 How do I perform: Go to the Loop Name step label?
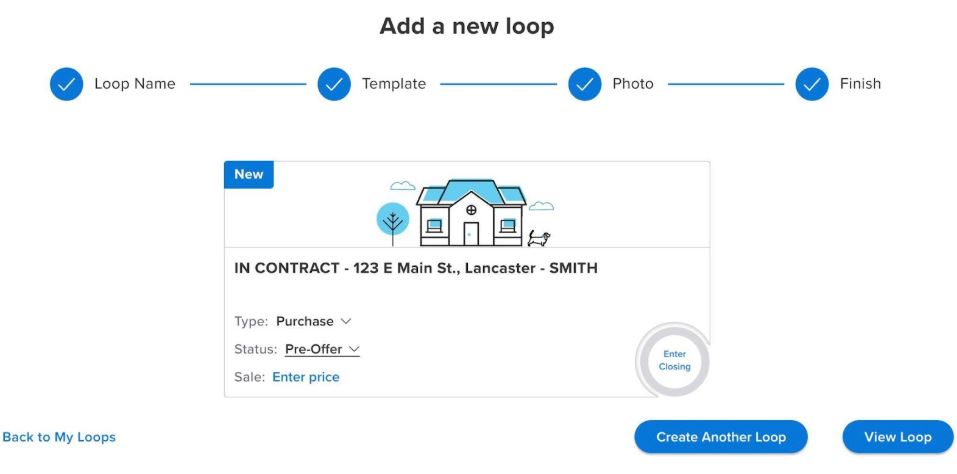[x=134, y=84]
